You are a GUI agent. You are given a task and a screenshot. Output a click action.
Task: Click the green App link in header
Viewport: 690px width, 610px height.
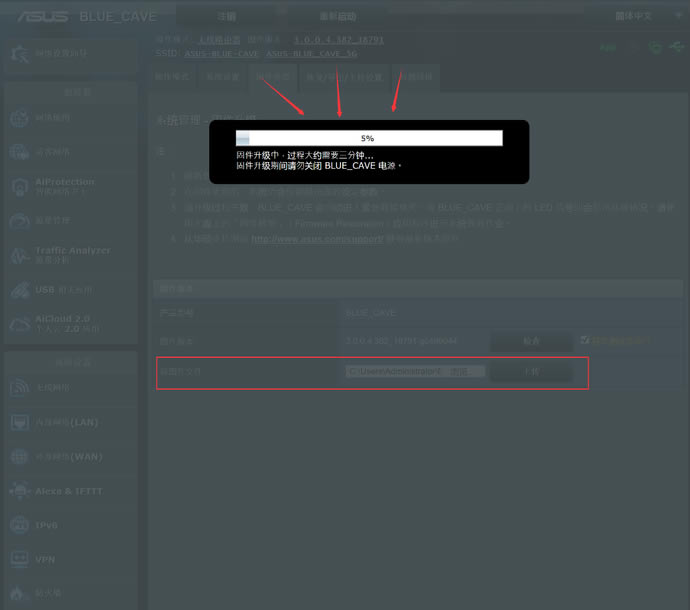pos(608,48)
